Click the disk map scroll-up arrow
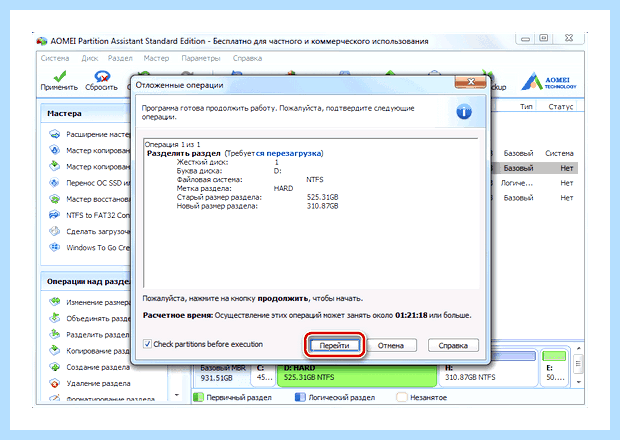The width and height of the screenshot is (620, 440). pos(578,348)
